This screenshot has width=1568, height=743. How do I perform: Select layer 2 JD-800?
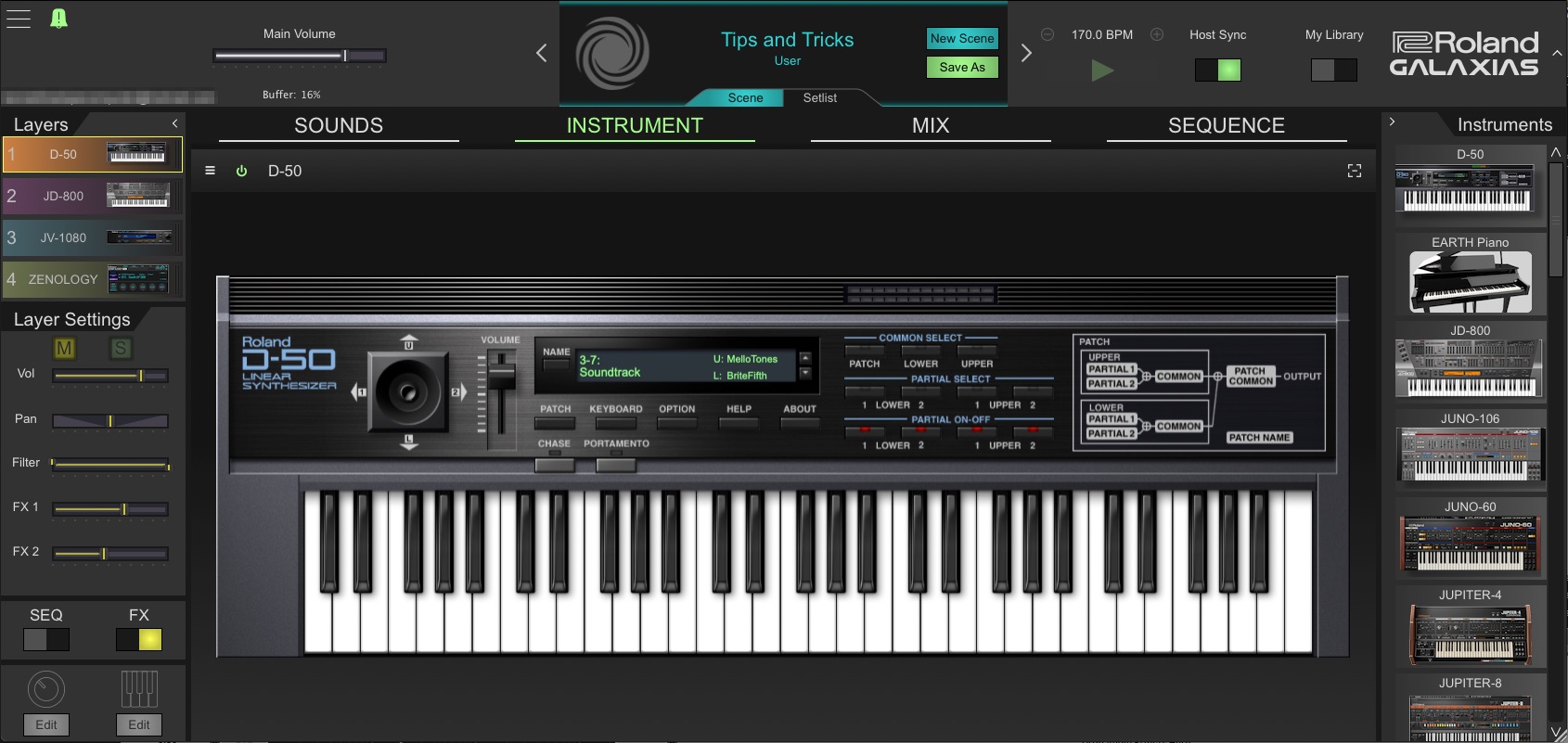[x=92, y=196]
